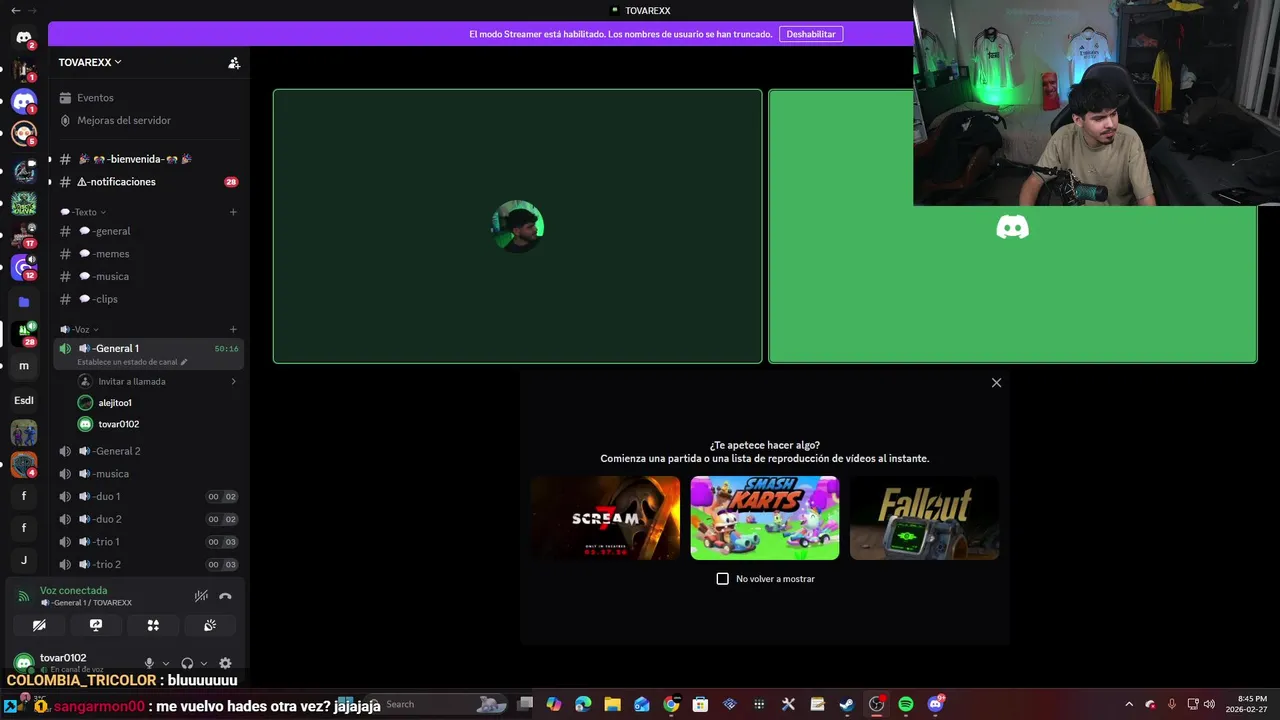Open output device options arrow next to headphones
Screen dimensions: 1280x720
pos(204,663)
